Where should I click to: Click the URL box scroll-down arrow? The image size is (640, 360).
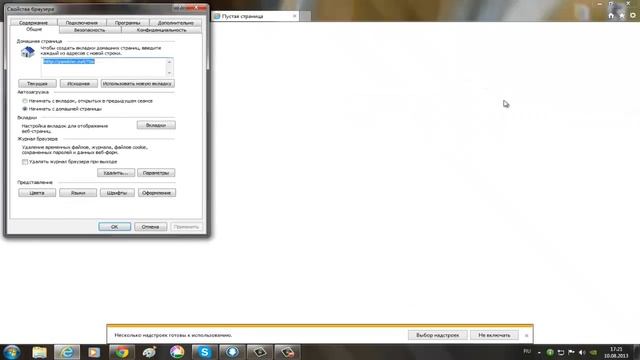(169, 73)
